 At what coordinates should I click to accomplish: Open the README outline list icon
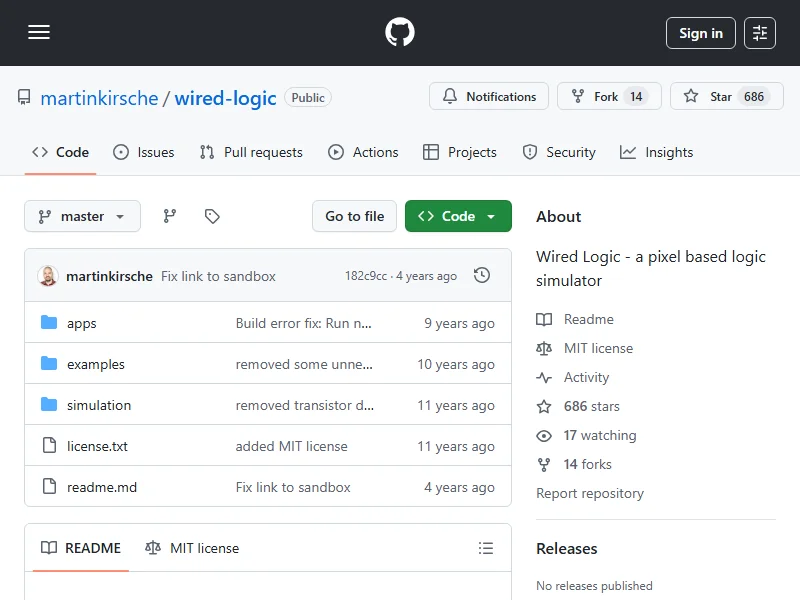coord(486,548)
